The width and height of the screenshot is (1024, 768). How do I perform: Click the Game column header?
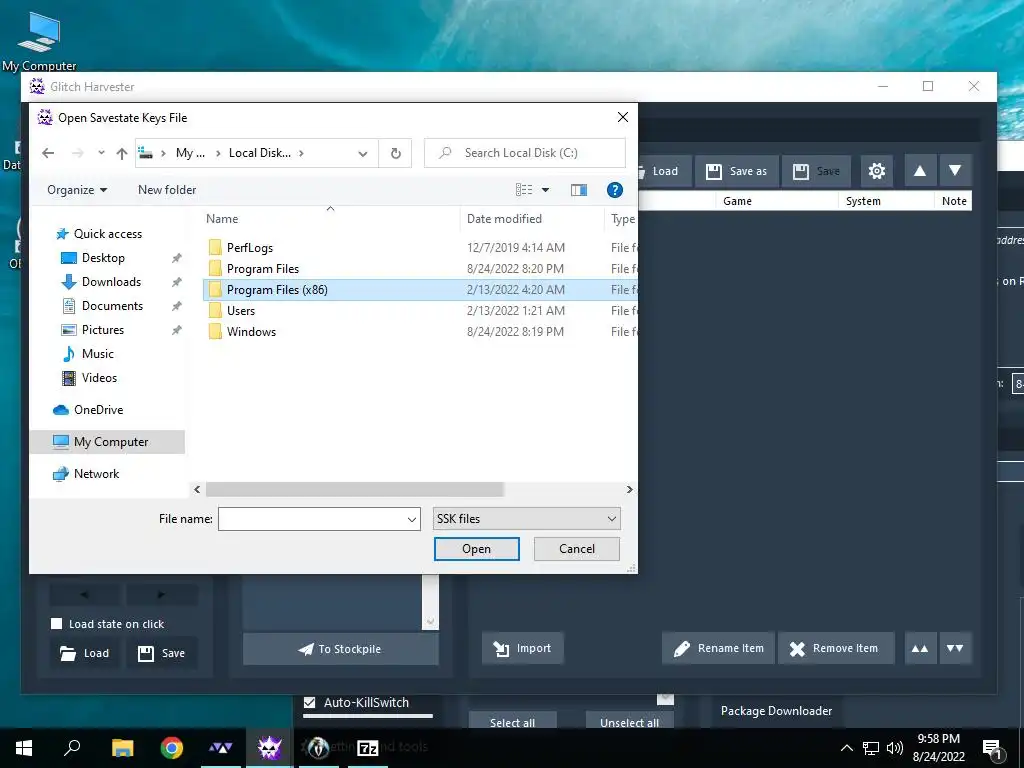737,201
